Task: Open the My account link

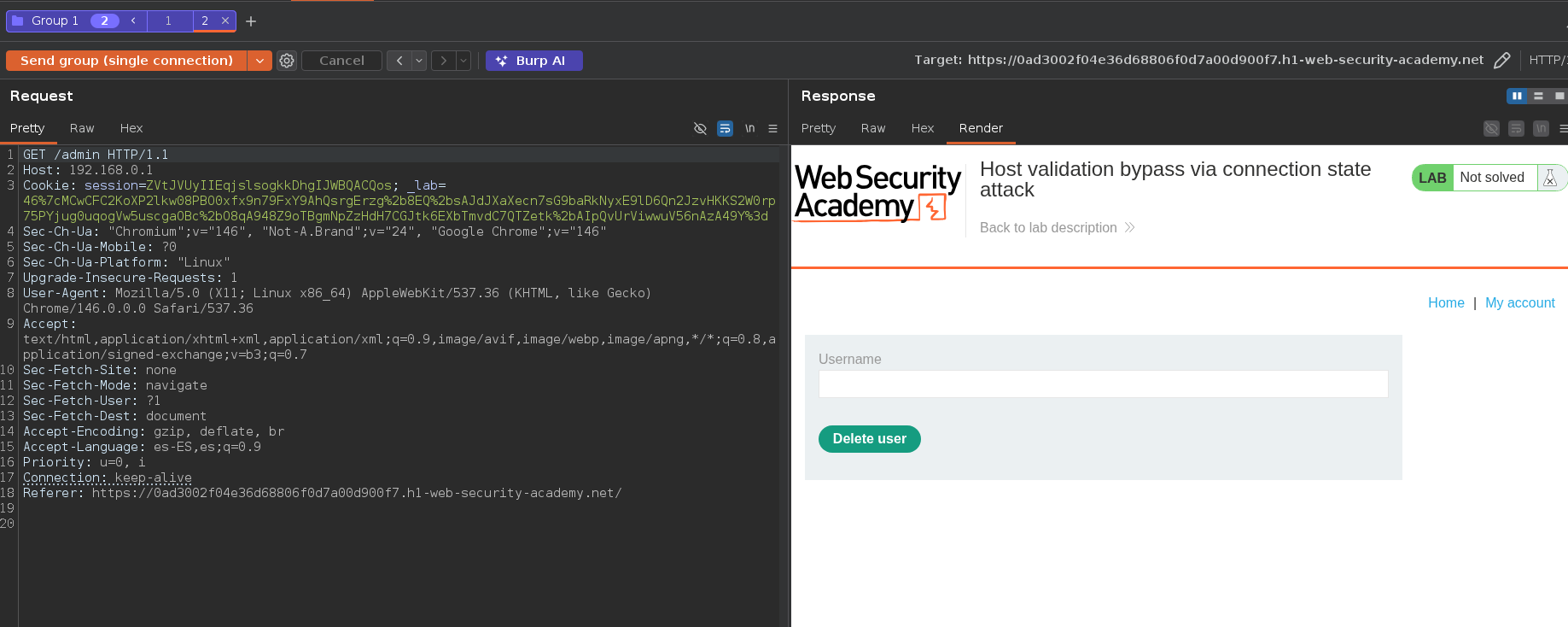Action: click(1519, 302)
